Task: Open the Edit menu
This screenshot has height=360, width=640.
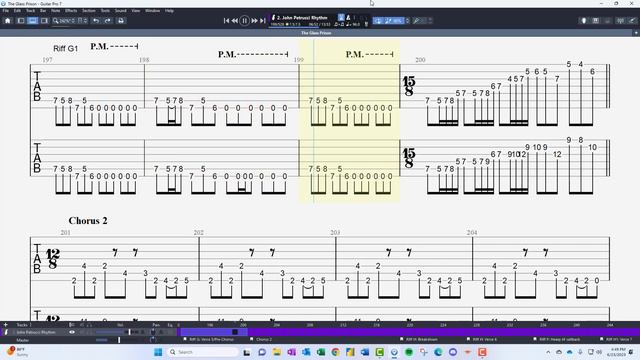Action: (17, 11)
